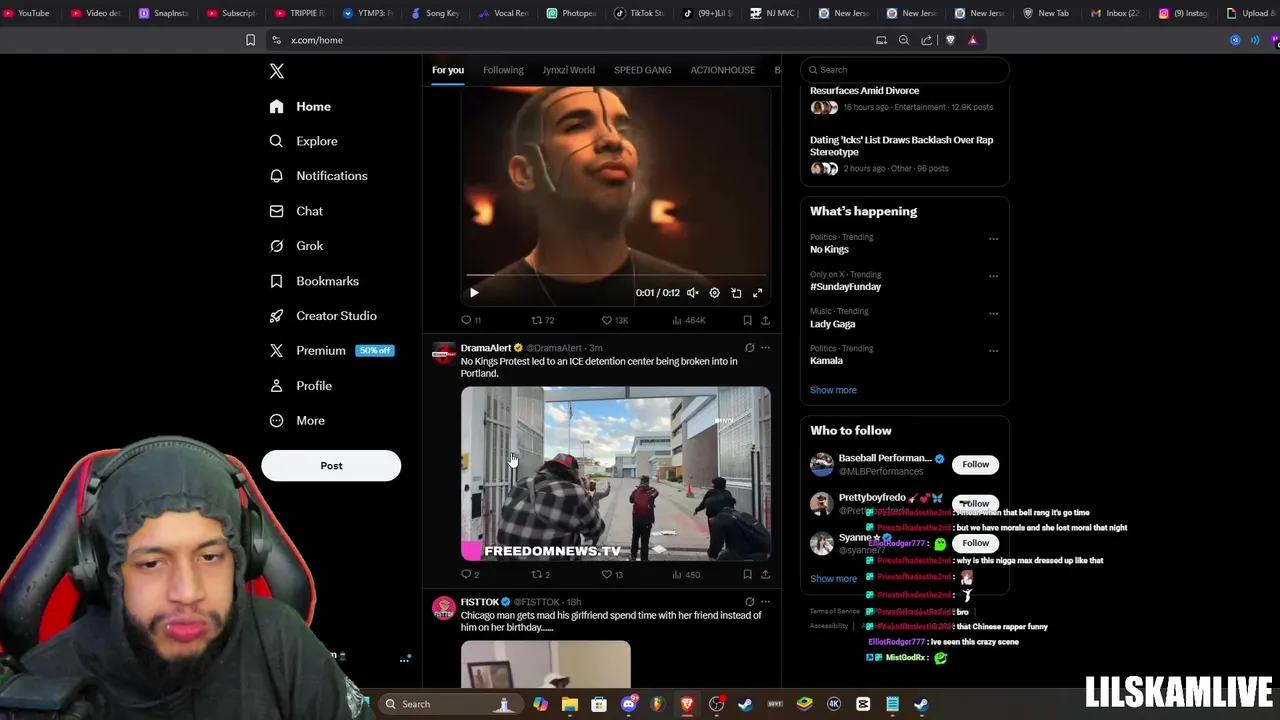Play the paused Drake video
This screenshot has height=720, width=1280.
(474, 293)
